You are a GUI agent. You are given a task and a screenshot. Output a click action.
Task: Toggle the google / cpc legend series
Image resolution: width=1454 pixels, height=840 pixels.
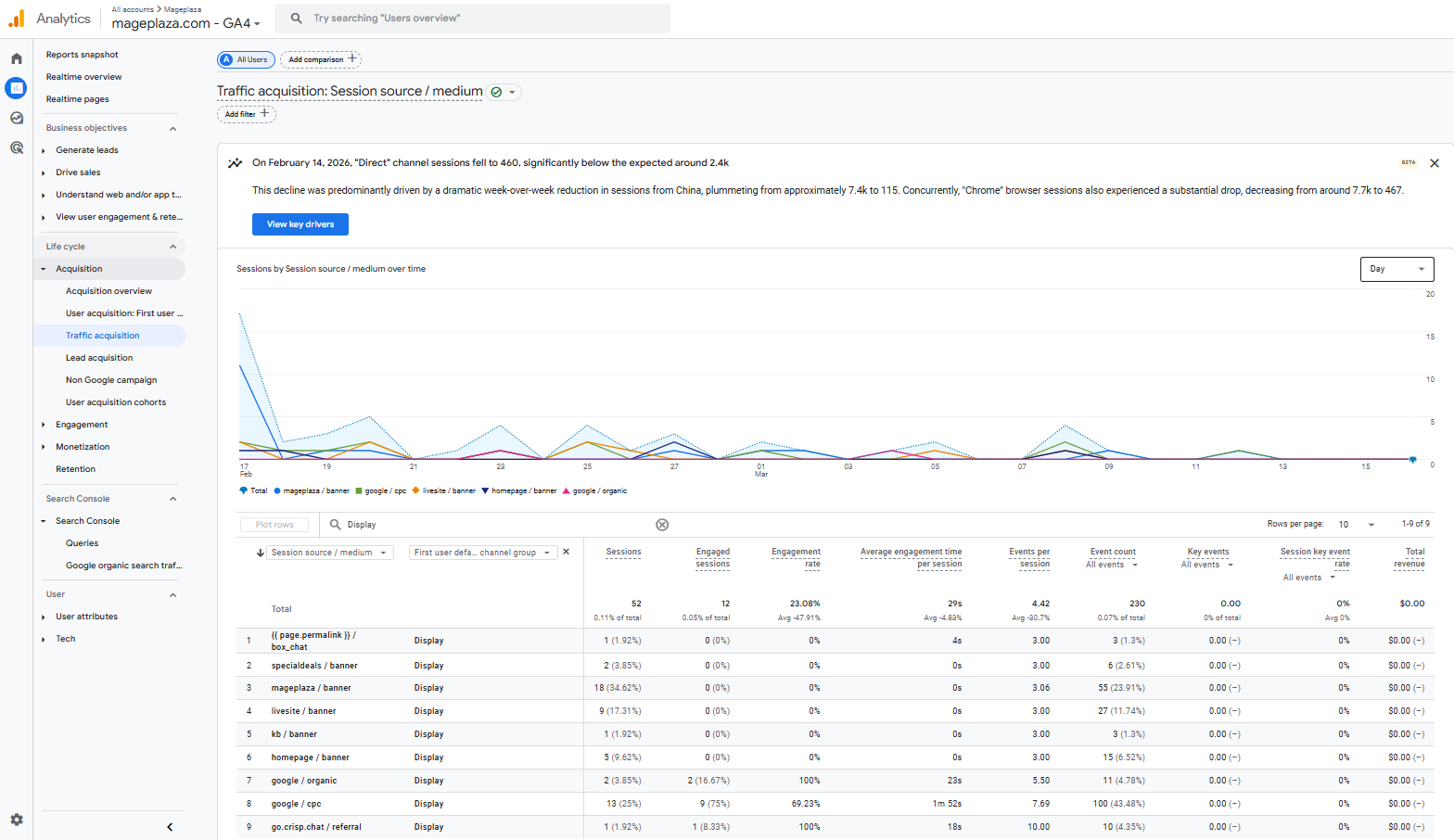tap(385, 490)
